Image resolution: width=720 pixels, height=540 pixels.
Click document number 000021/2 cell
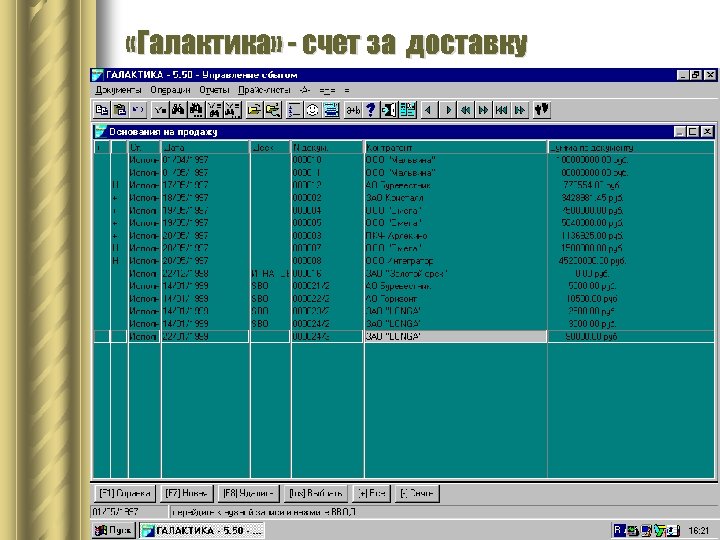327,286
